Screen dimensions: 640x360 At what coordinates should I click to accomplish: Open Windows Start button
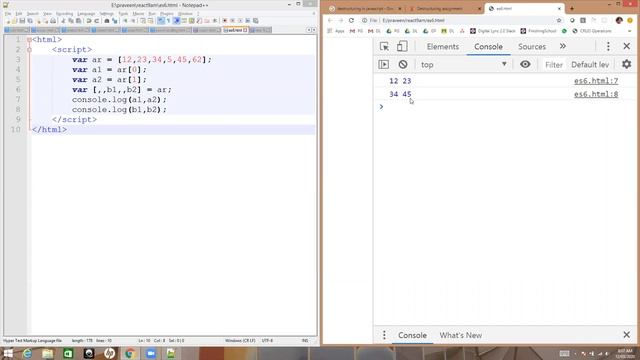point(8,353)
